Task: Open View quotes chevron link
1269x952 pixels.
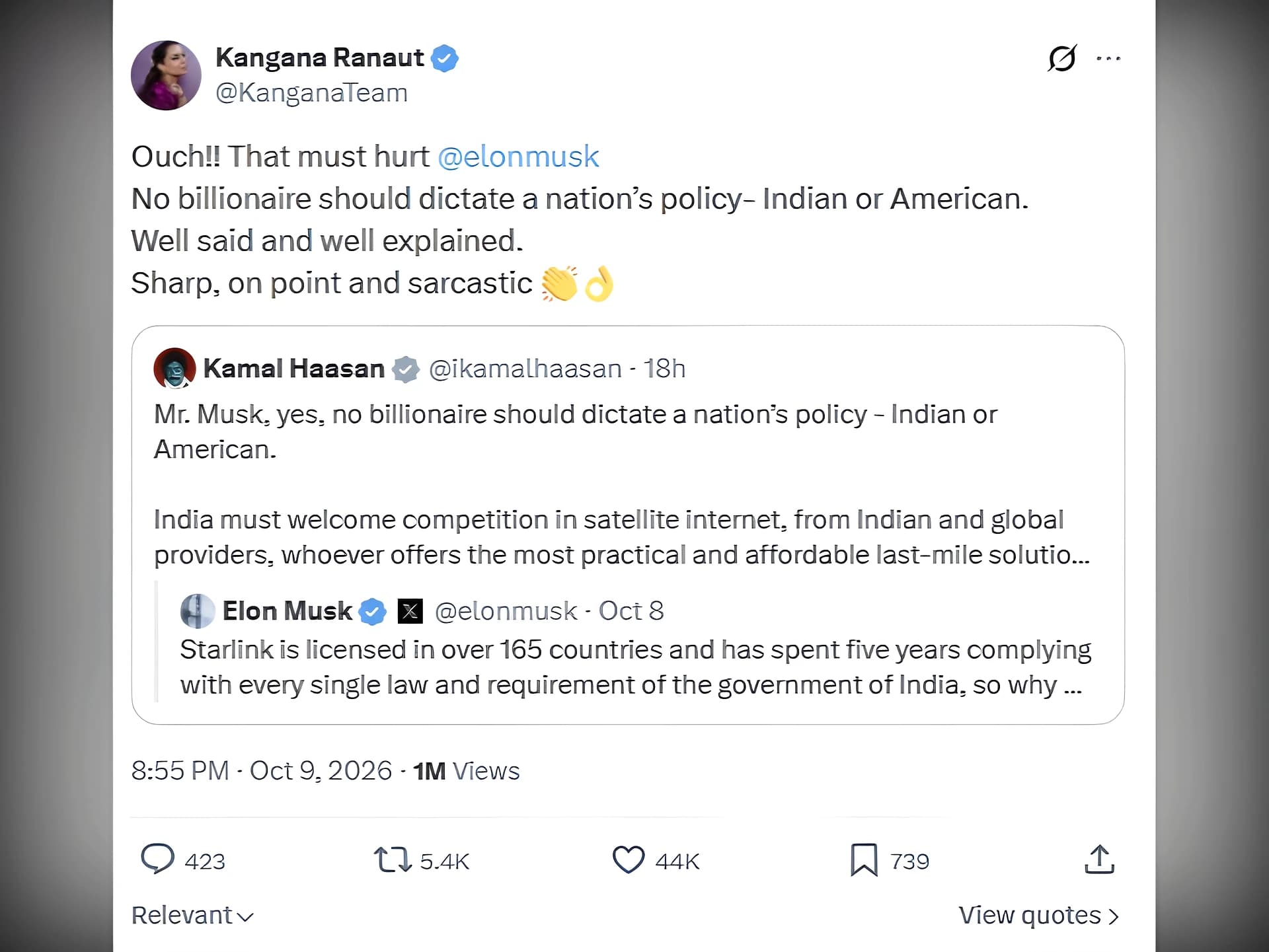Action: 1038,916
